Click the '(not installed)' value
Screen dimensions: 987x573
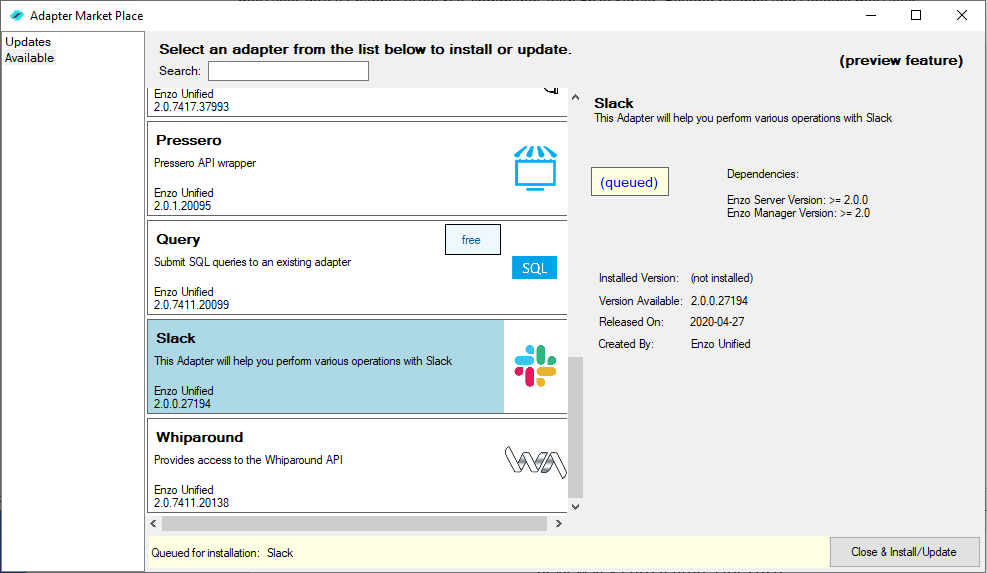click(721, 278)
